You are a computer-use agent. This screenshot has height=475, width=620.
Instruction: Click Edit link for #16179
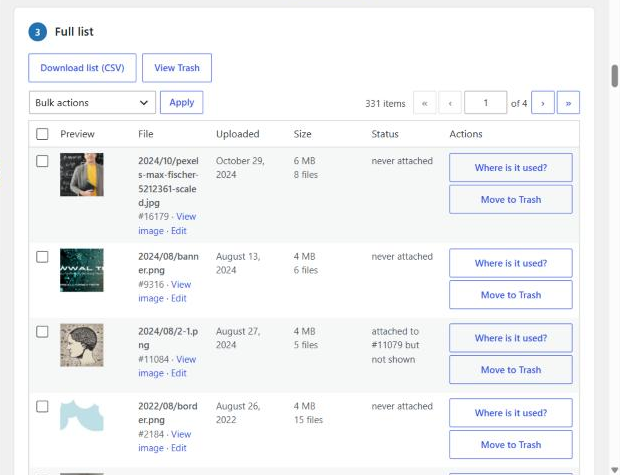coord(179,231)
